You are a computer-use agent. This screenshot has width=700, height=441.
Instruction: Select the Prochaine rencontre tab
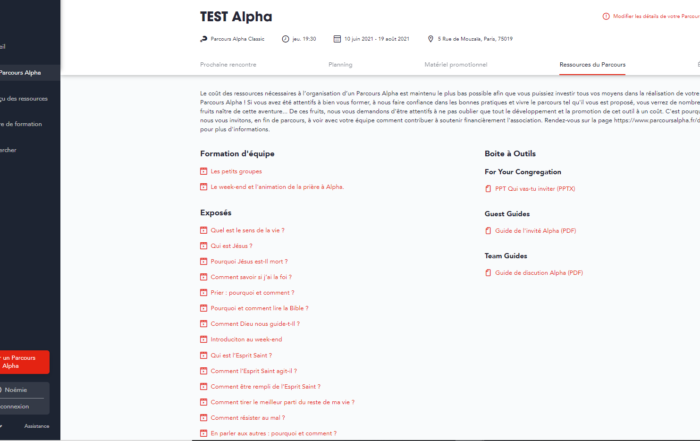coord(228,65)
